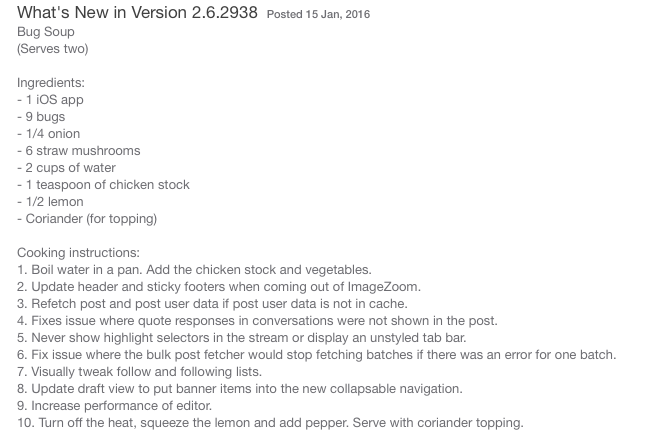Viewport: 655px width, 440px height.
Task: Click the Ingredients: label
Action: tap(51, 83)
